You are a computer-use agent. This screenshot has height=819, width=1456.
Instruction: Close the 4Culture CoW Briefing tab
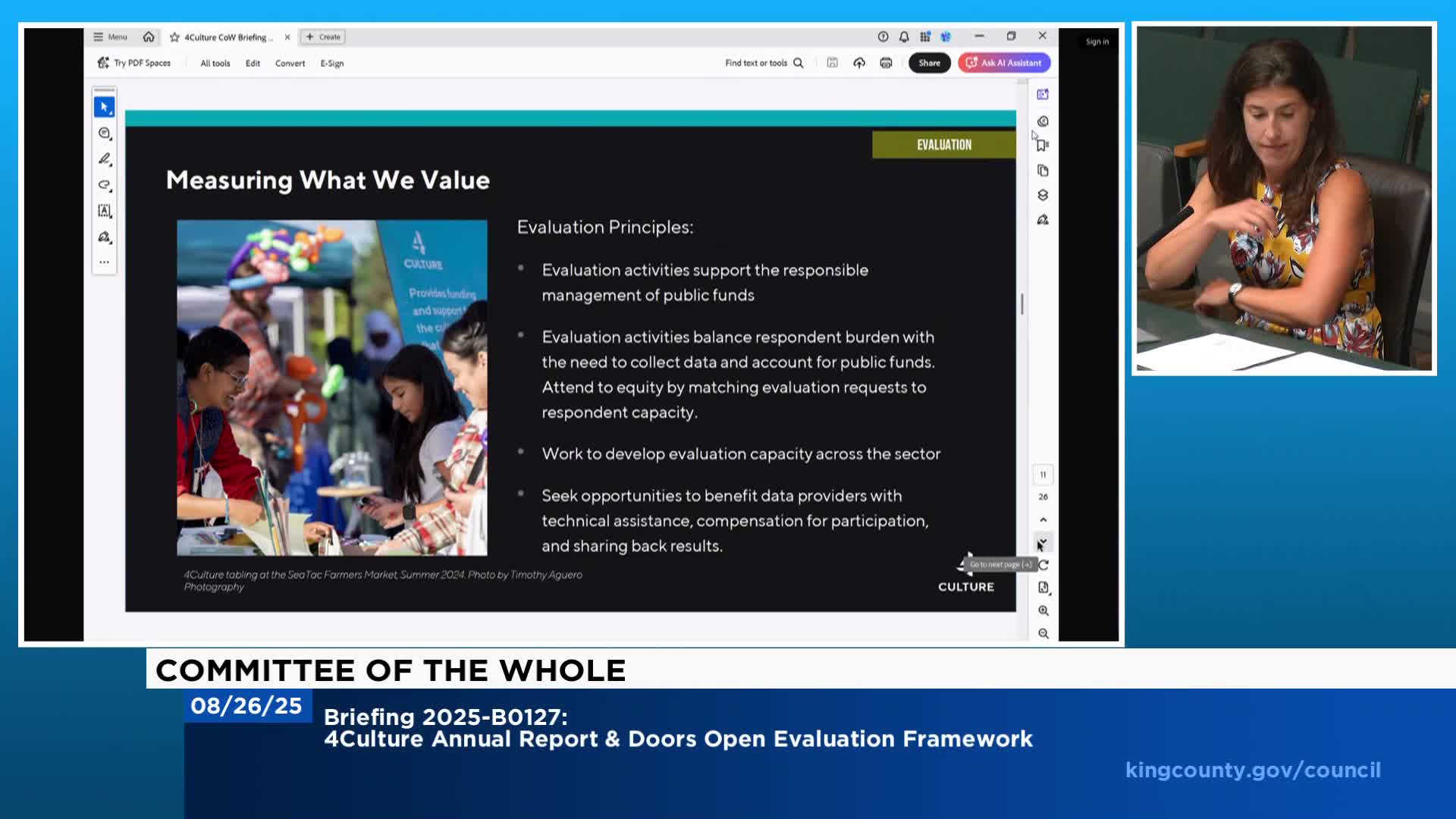pyautogui.click(x=287, y=37)
